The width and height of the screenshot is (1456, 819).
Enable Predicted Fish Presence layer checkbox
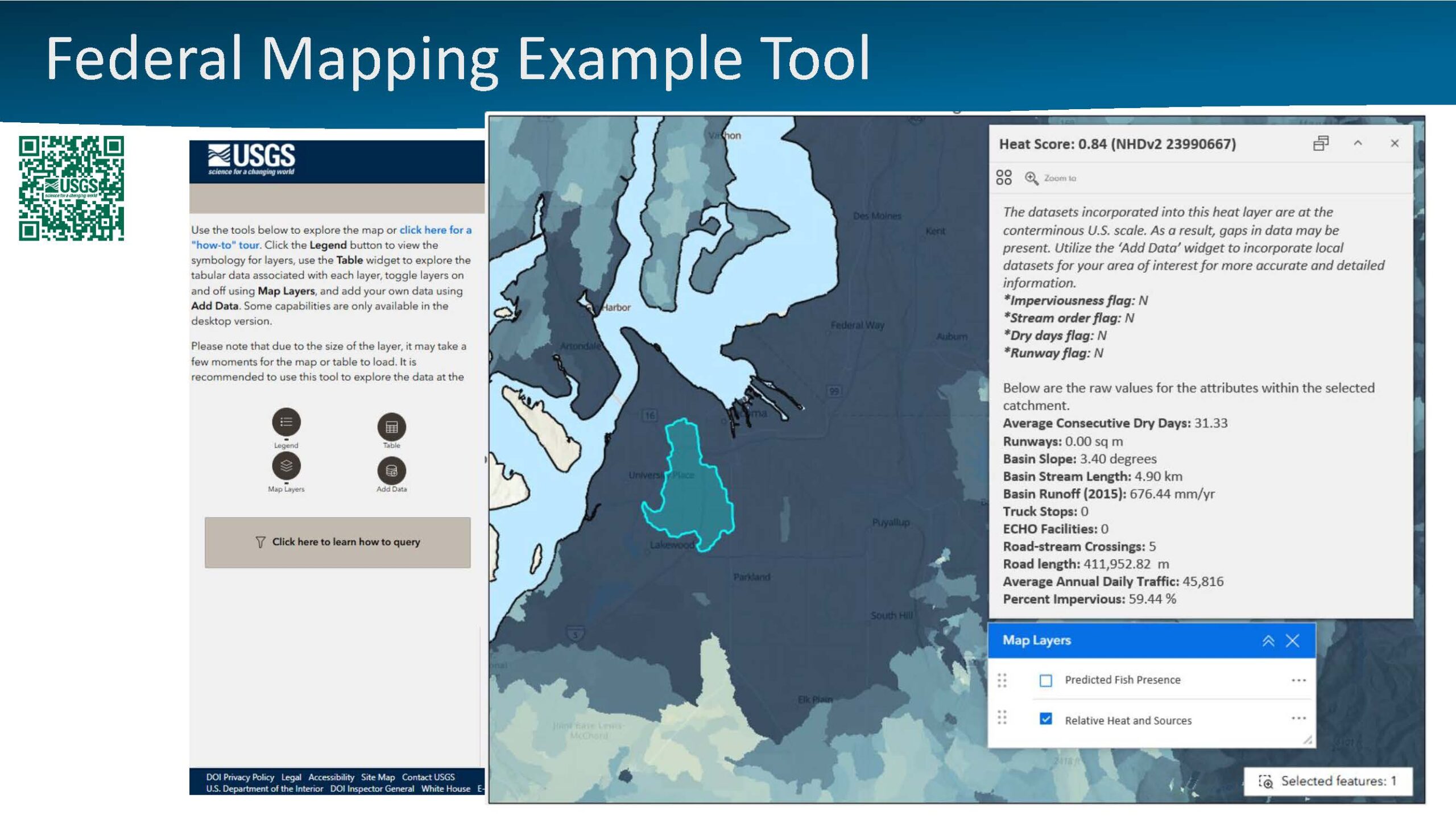[1045, 680]
